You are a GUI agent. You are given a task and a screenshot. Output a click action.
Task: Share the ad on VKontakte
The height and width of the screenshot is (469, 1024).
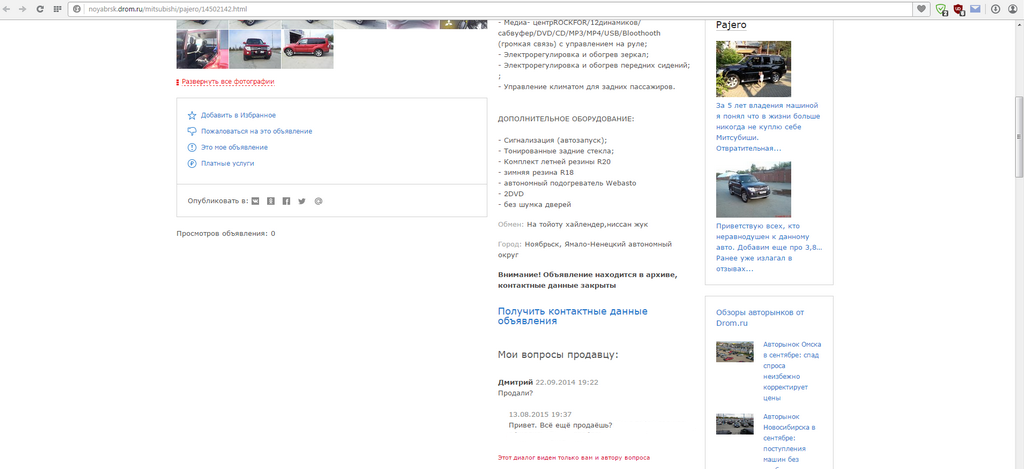255,201
